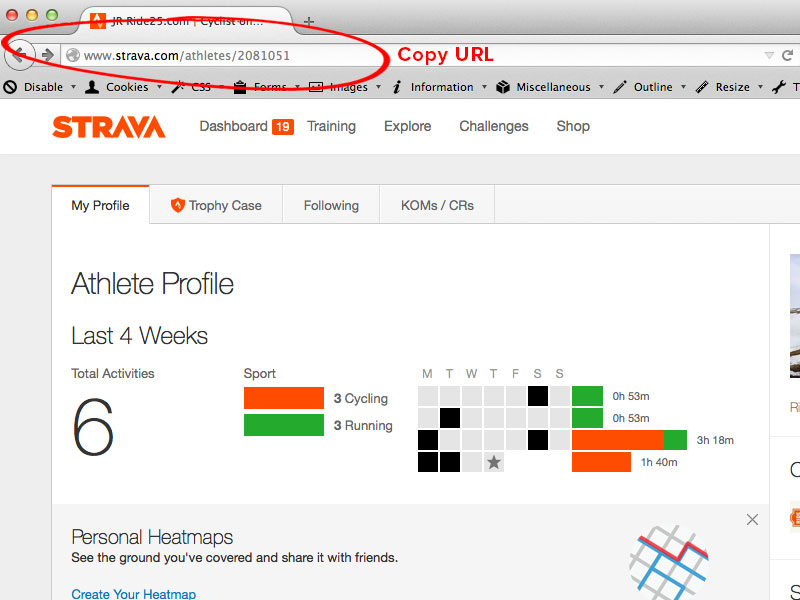Click the Information toolbar label
Viewport: 800px width, 600px height.
click(442, 87)
